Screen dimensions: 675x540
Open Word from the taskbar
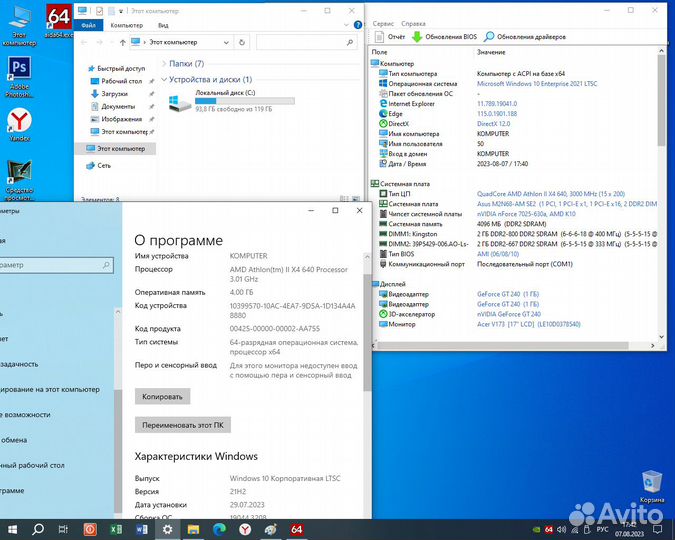(142, 529)
